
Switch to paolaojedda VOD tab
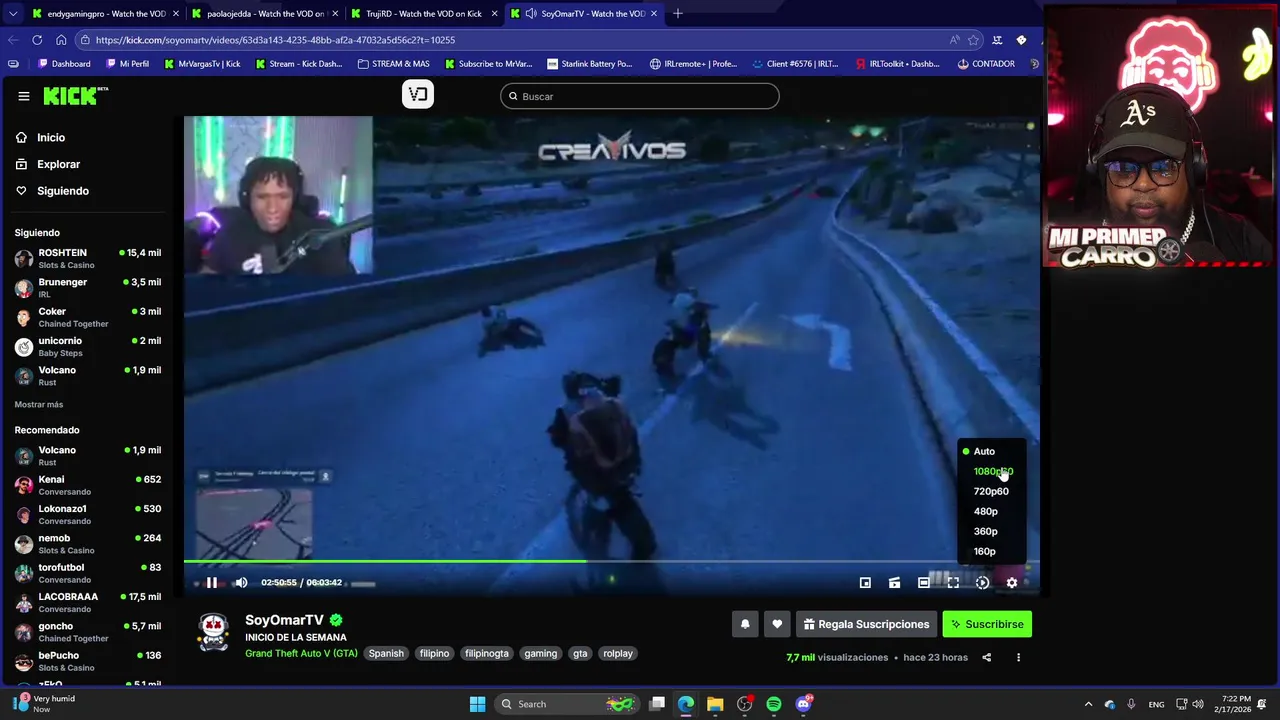pos(264,13)
